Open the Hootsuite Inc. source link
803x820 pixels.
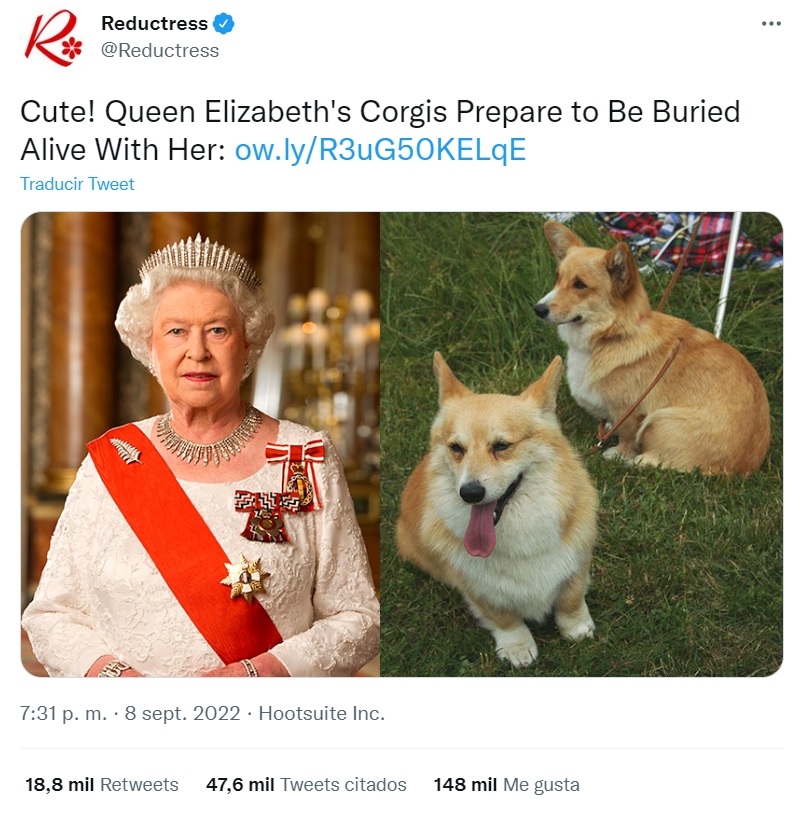pyautogui.click(x=322, y=713)
